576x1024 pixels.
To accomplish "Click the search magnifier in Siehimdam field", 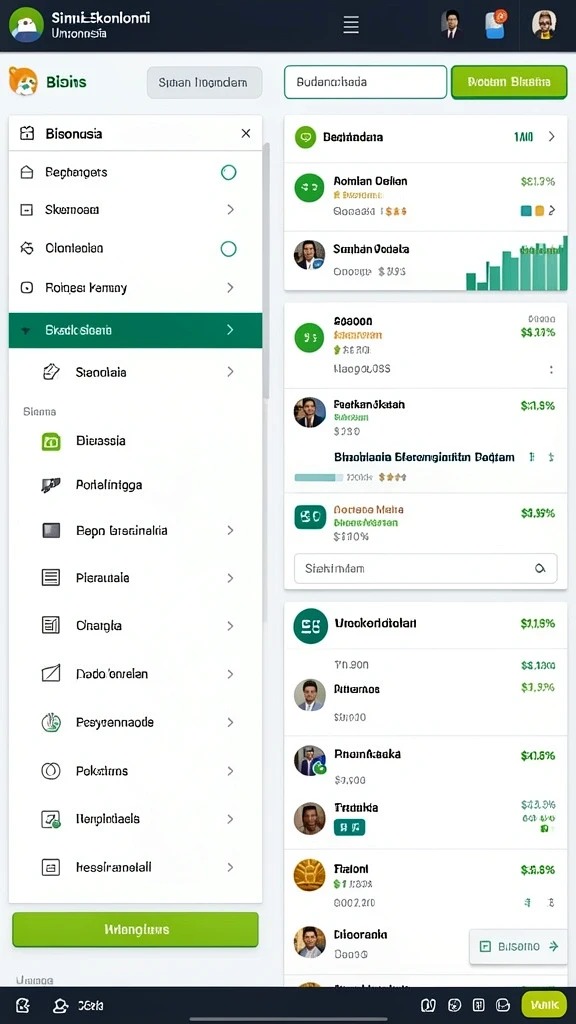I will 540,569.
